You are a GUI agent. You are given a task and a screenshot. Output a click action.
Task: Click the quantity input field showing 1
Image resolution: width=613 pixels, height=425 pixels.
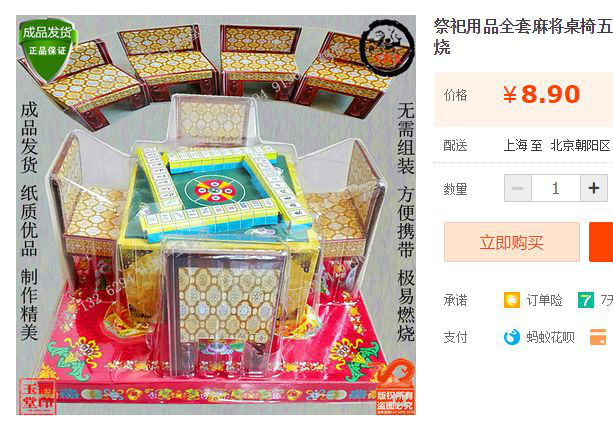pyautogui.click(x=556, y=188)
